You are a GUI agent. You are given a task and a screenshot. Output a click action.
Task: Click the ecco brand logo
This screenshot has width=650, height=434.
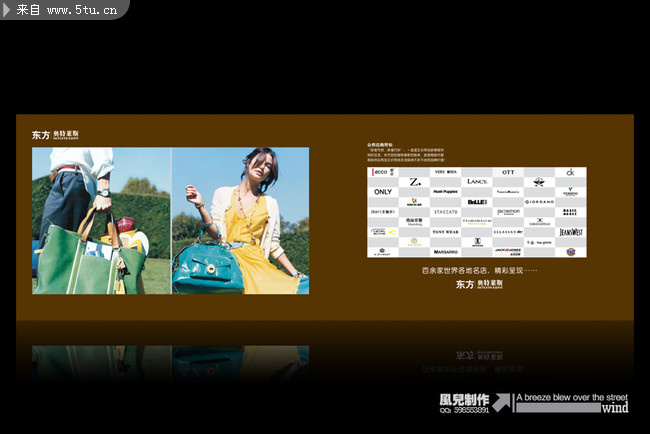(x=383, y=172)
